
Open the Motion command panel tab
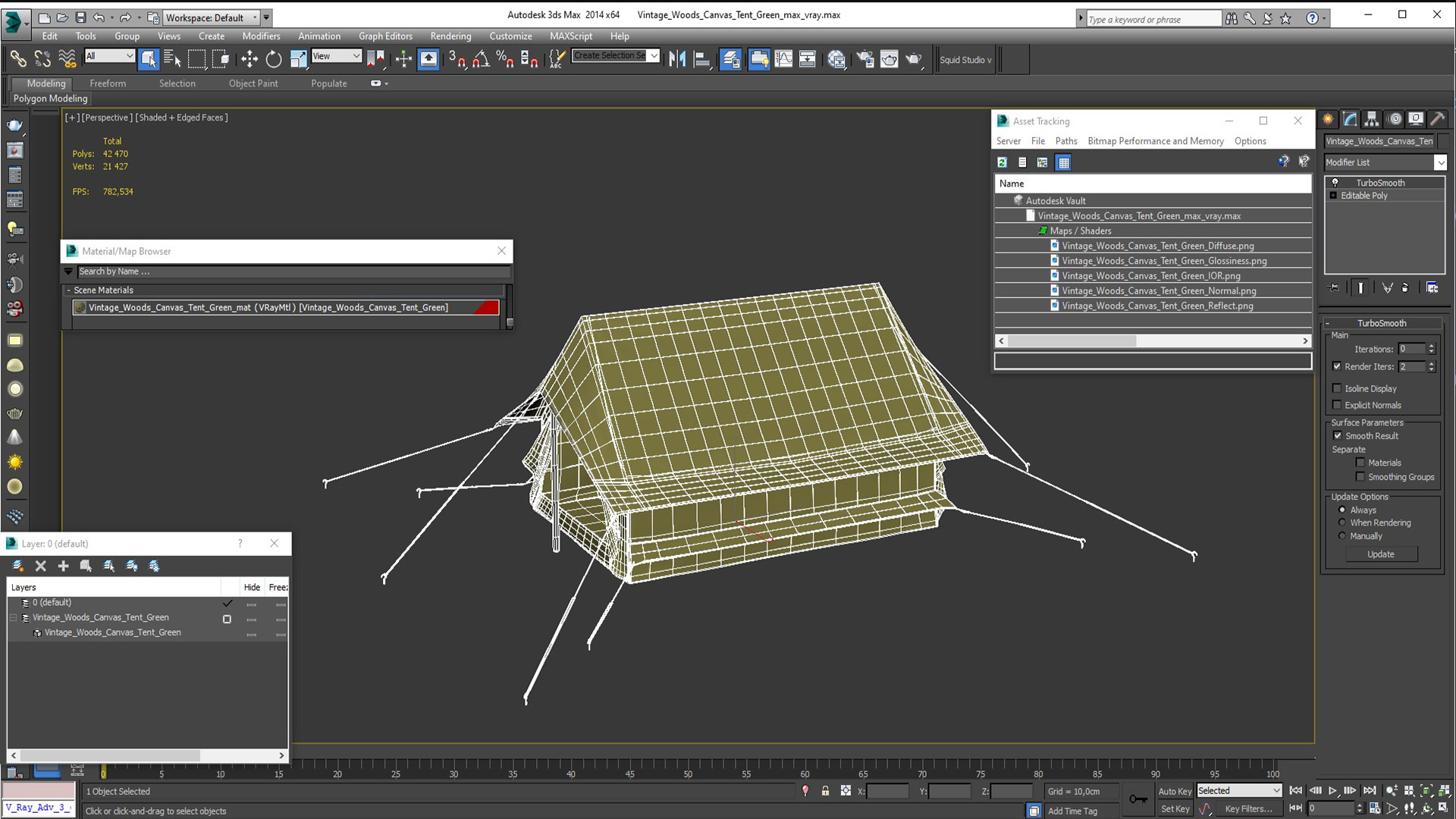pos(1394,119)
